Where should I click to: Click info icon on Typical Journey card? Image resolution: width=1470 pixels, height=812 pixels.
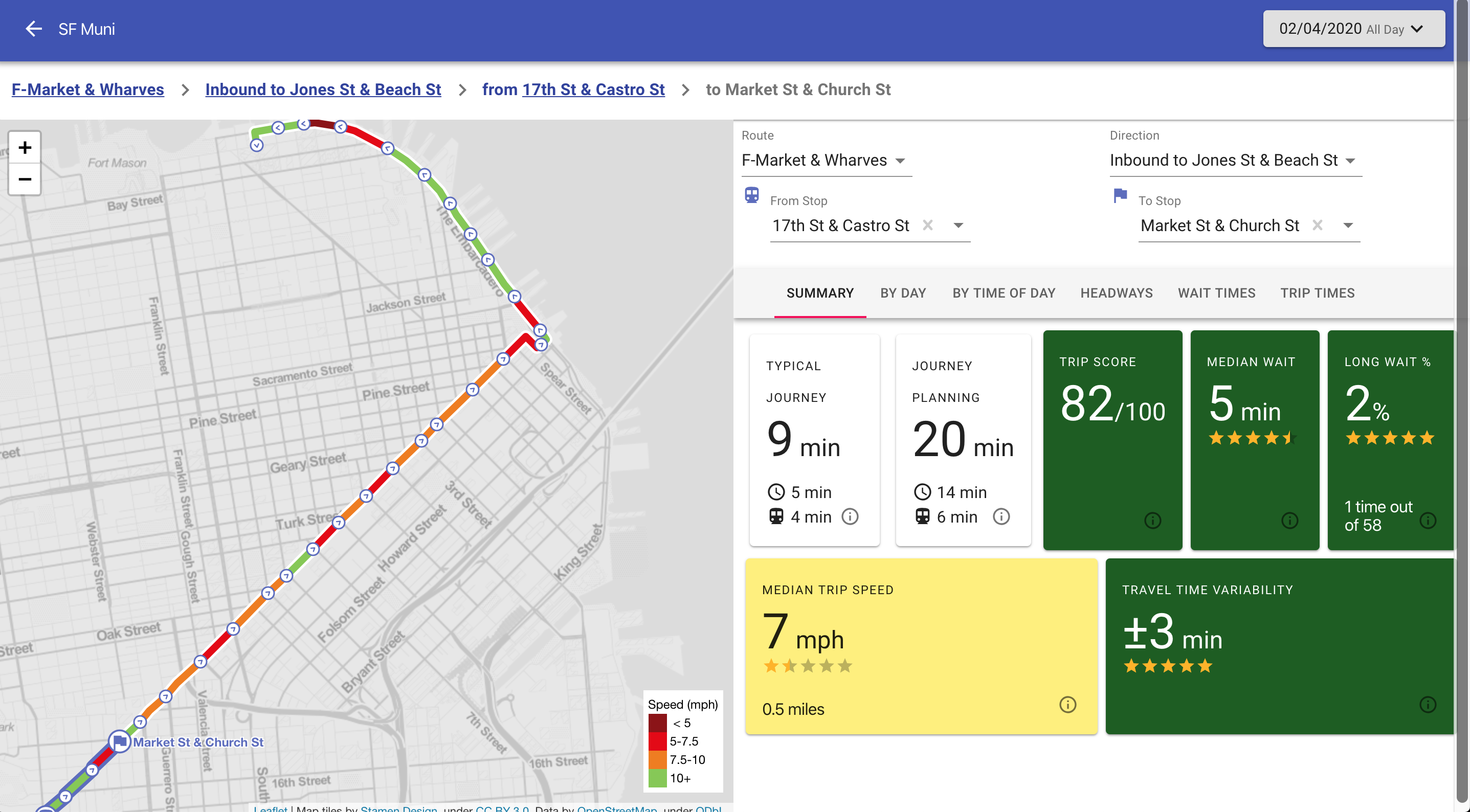click(850, 516)
